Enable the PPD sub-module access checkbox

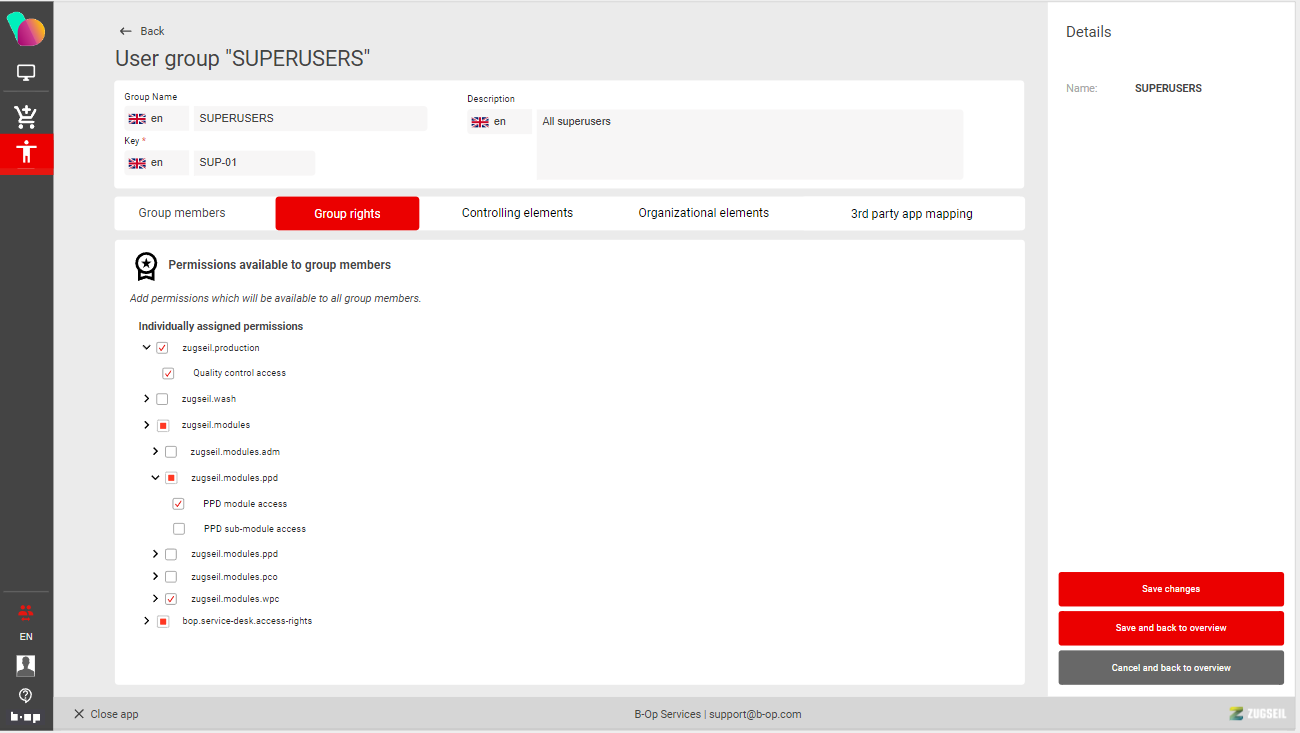pyautogui.click(x=179, y=529)
